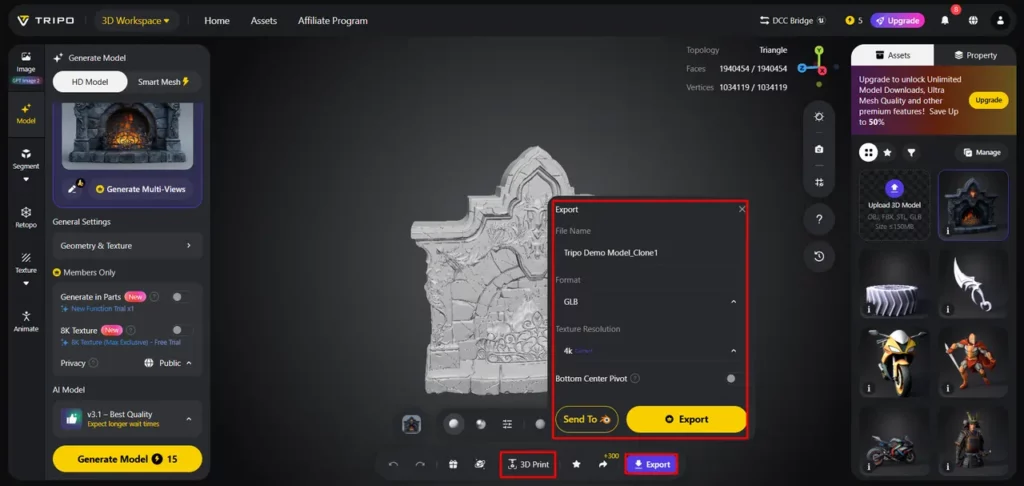Screen dimensions: 1024x486
Task: Open the 3D Workspace dropdown
Action: tap(136, 21)
